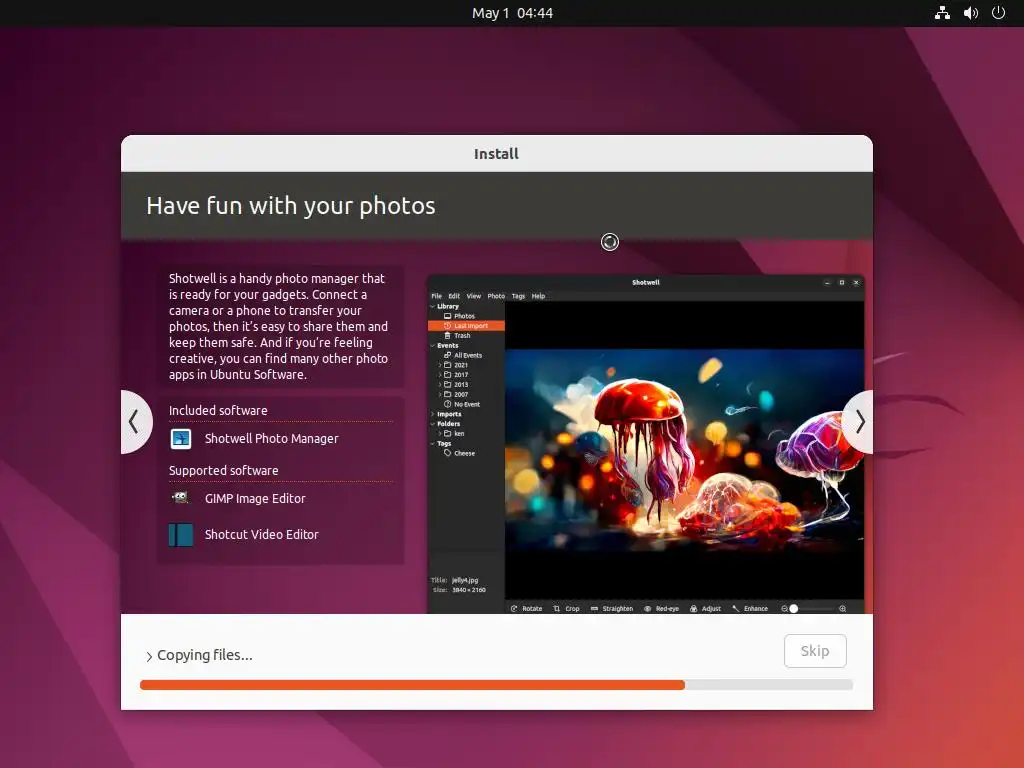
Task: Click the 'Supported software' heading
Action: point(223,471)
